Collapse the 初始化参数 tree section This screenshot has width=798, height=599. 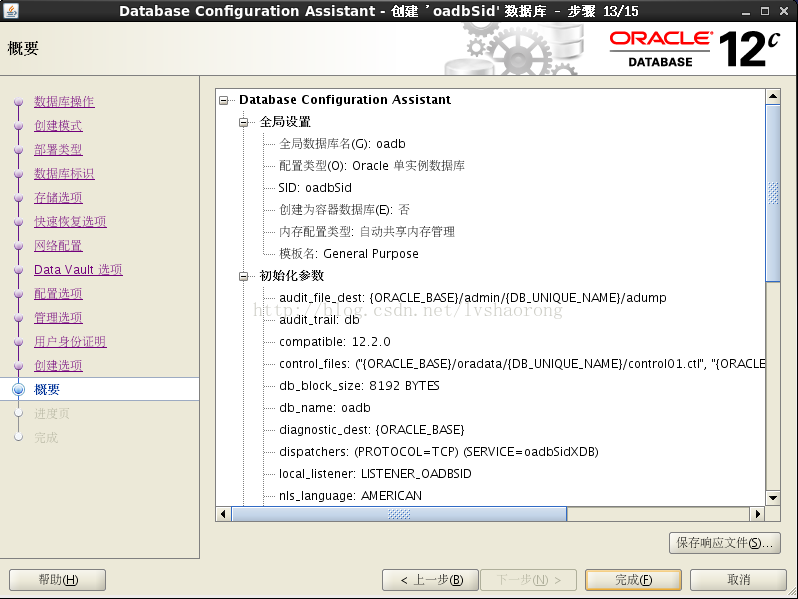pos(244,276)
